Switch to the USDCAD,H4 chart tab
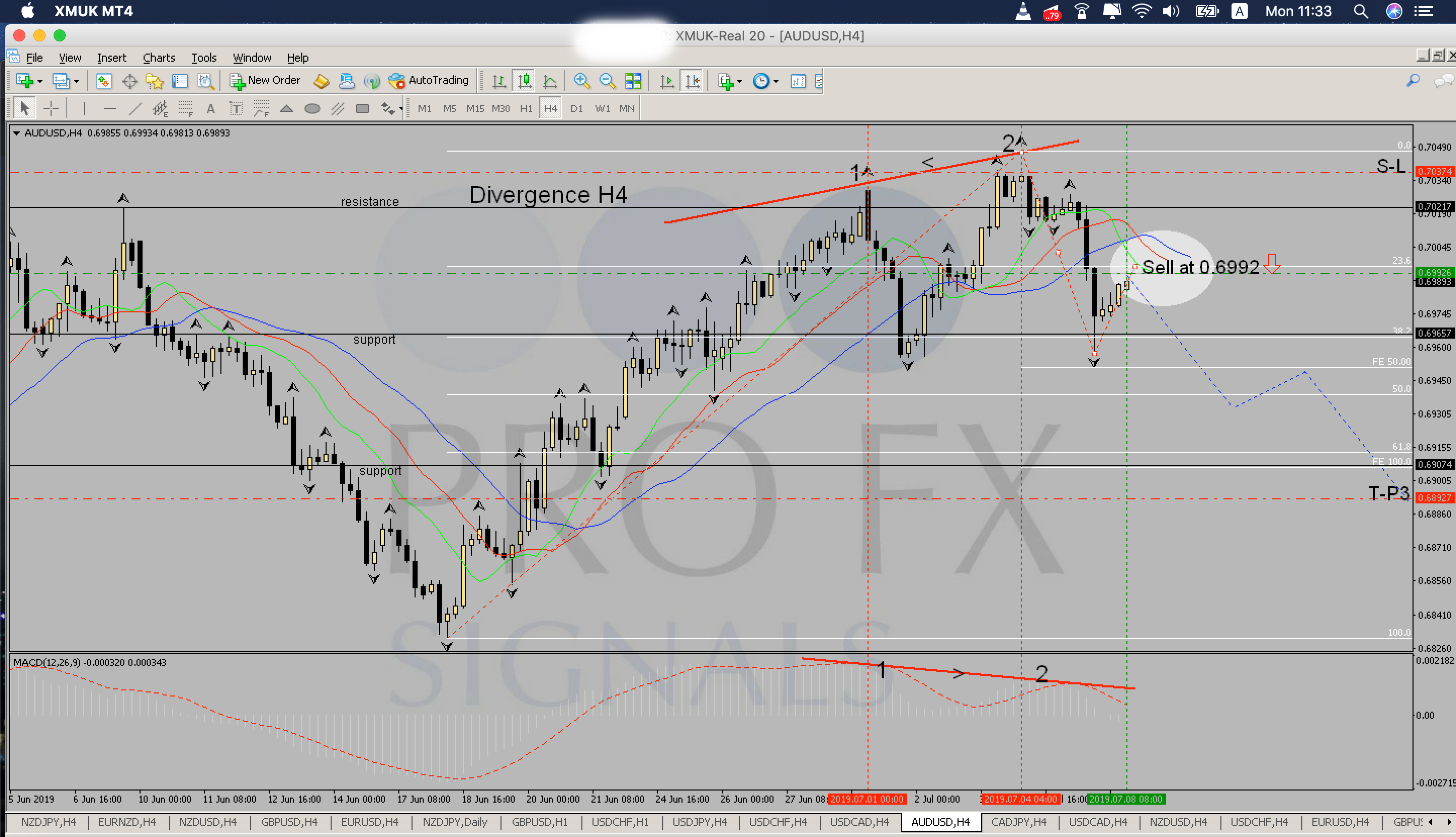 pos(859,822)
